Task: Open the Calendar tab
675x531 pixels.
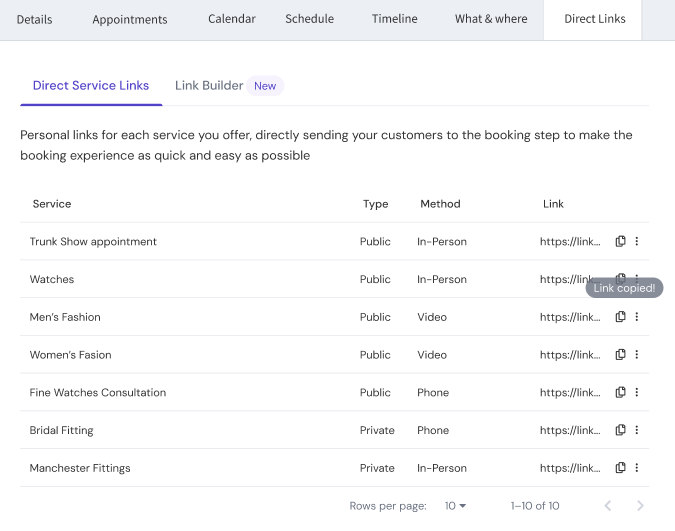Action: tap(232, 19)
